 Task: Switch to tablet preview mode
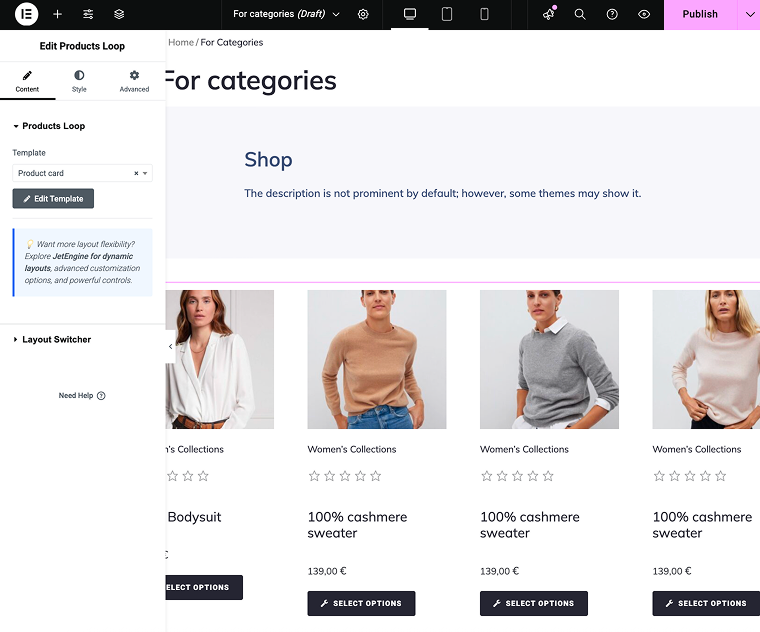[x=447, y=15]
